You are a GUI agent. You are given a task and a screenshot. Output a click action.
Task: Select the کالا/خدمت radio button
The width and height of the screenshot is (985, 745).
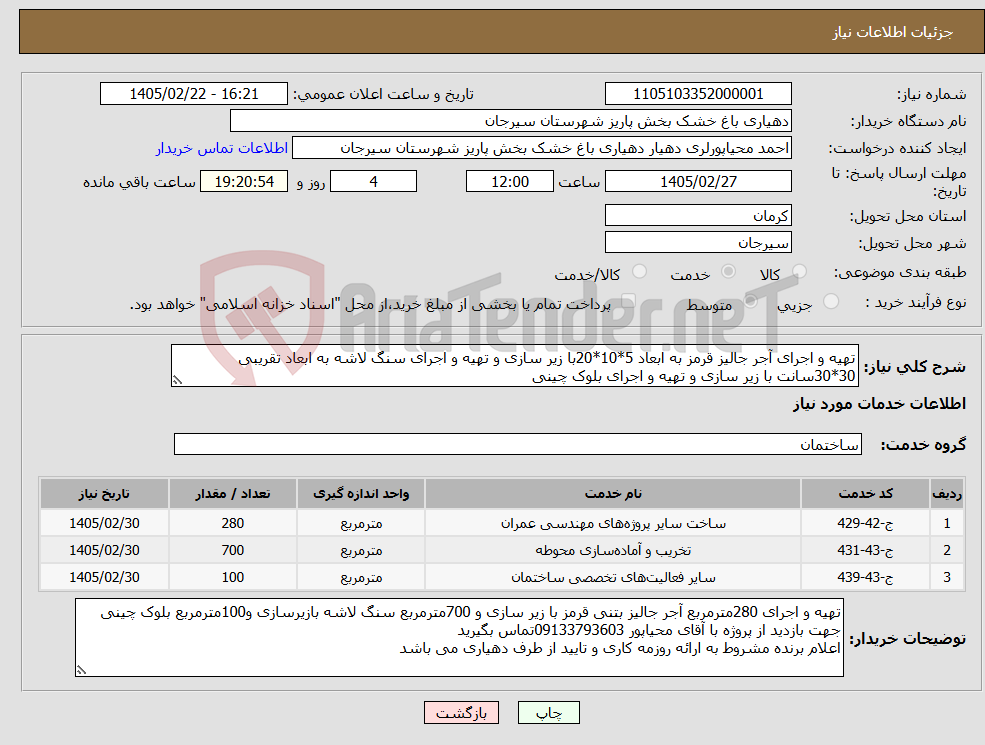639,271
